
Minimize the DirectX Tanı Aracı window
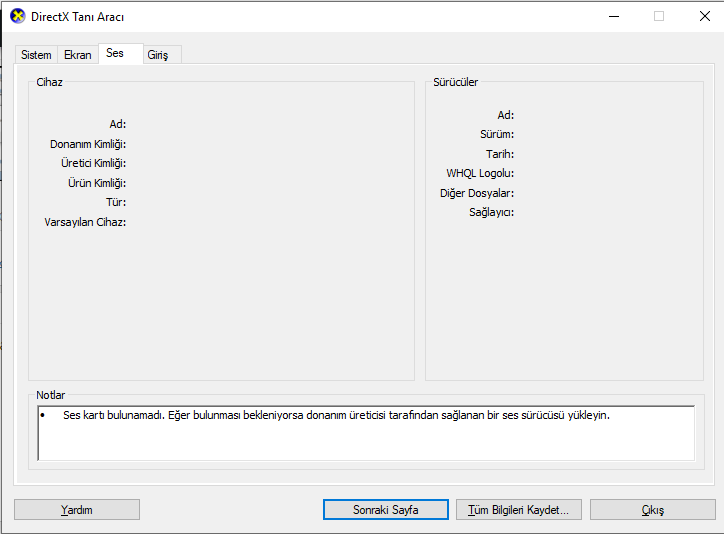(x=614, y=17)
